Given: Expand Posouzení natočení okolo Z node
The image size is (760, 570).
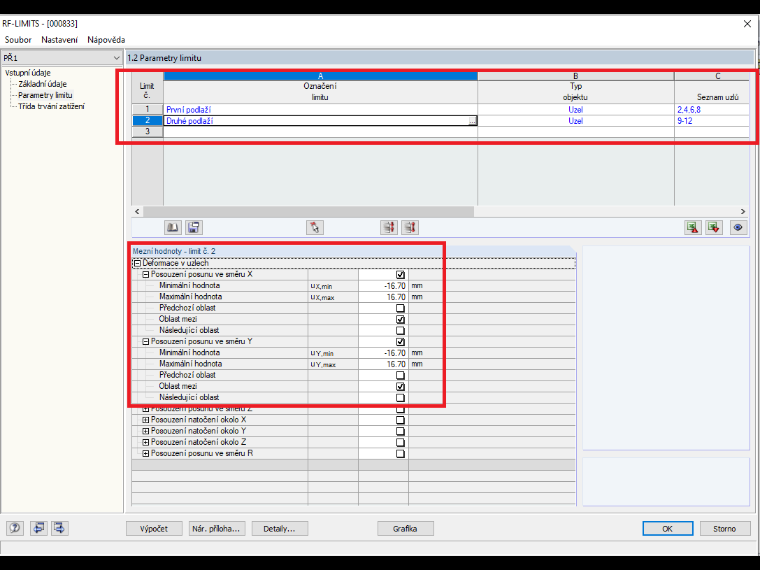Looking at the screenshot, I should [145, 442].
